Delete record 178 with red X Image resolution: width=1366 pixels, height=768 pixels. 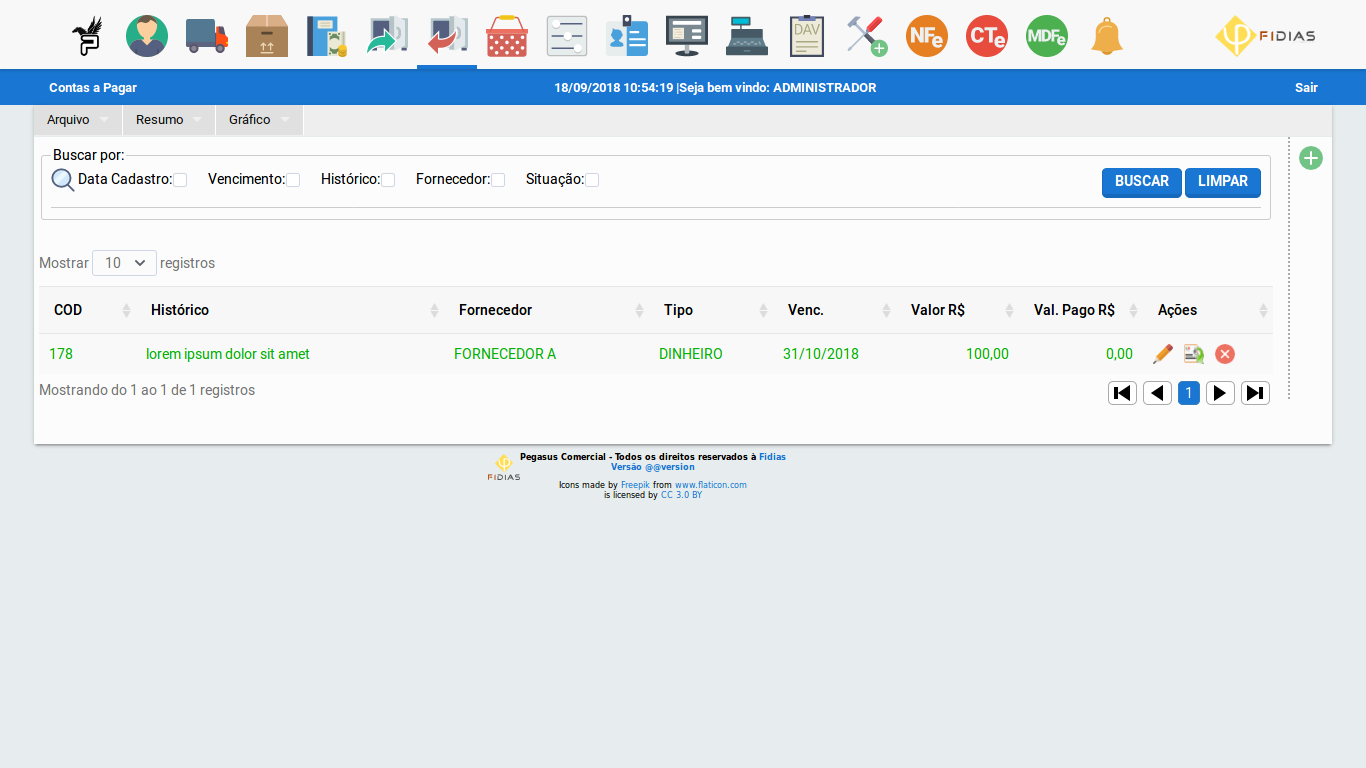1225,354
